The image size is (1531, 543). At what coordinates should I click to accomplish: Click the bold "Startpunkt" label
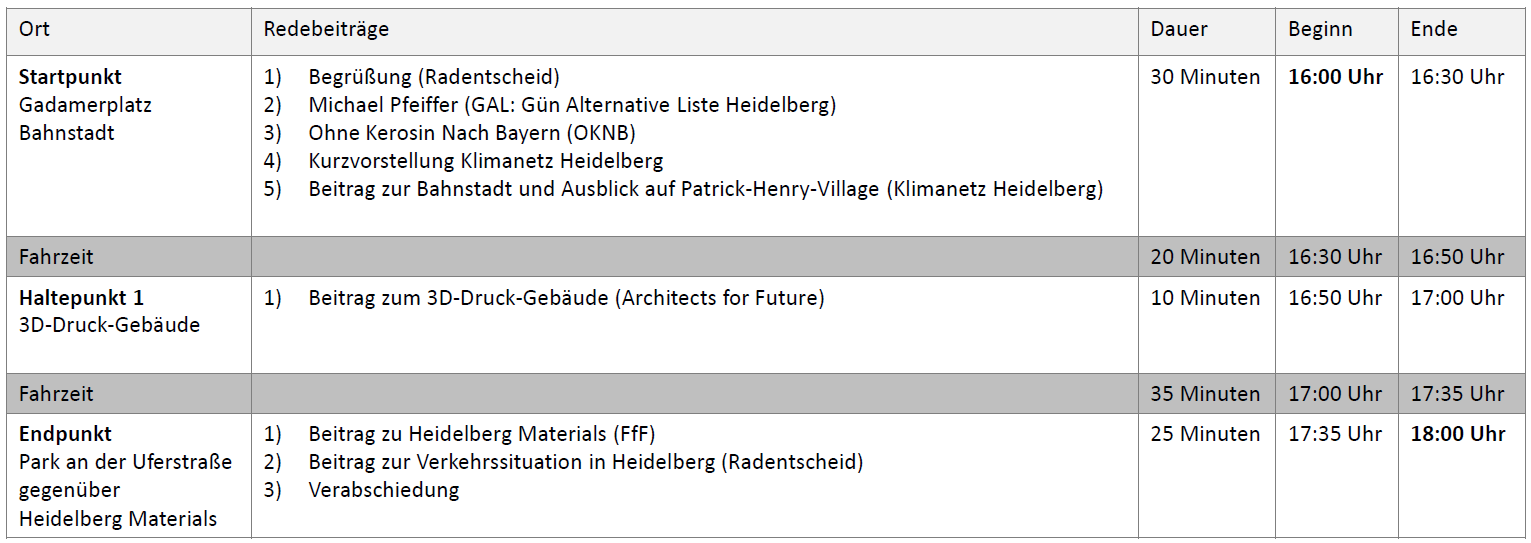[70, 77]
